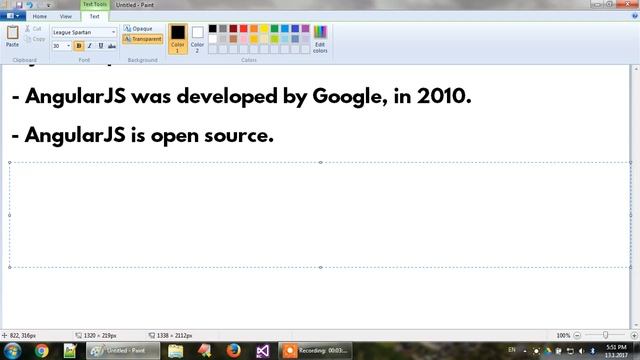Screen dimensions: 640x360
Task: Choose the red color swatch
Action: [x=244, y=28]
